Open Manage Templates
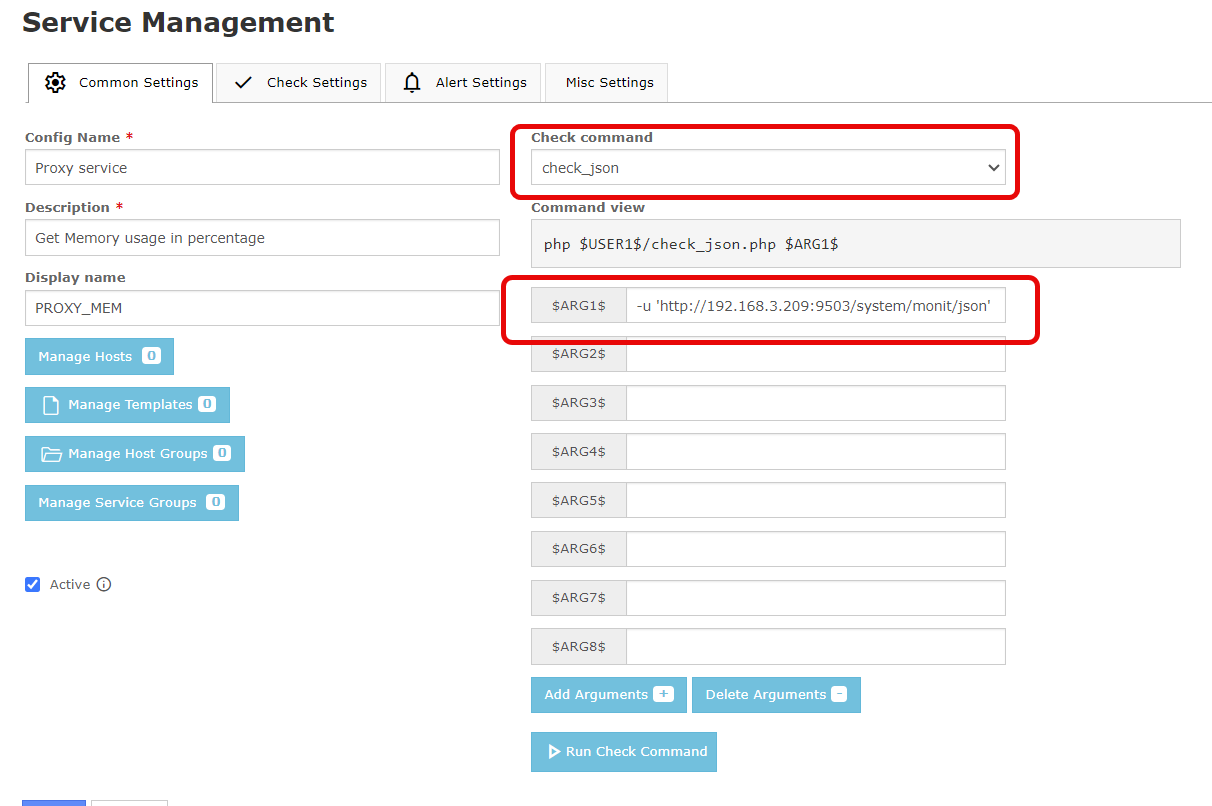The image size is (1212, 806). [127, 405]
